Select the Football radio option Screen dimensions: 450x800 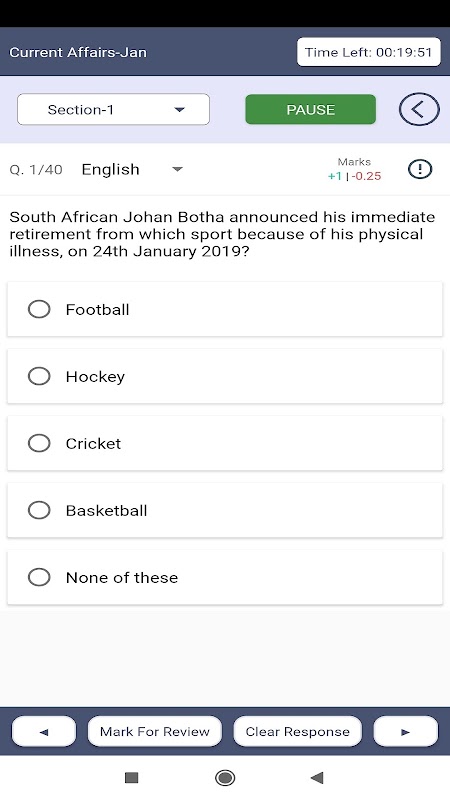click(x=224, y=309)
